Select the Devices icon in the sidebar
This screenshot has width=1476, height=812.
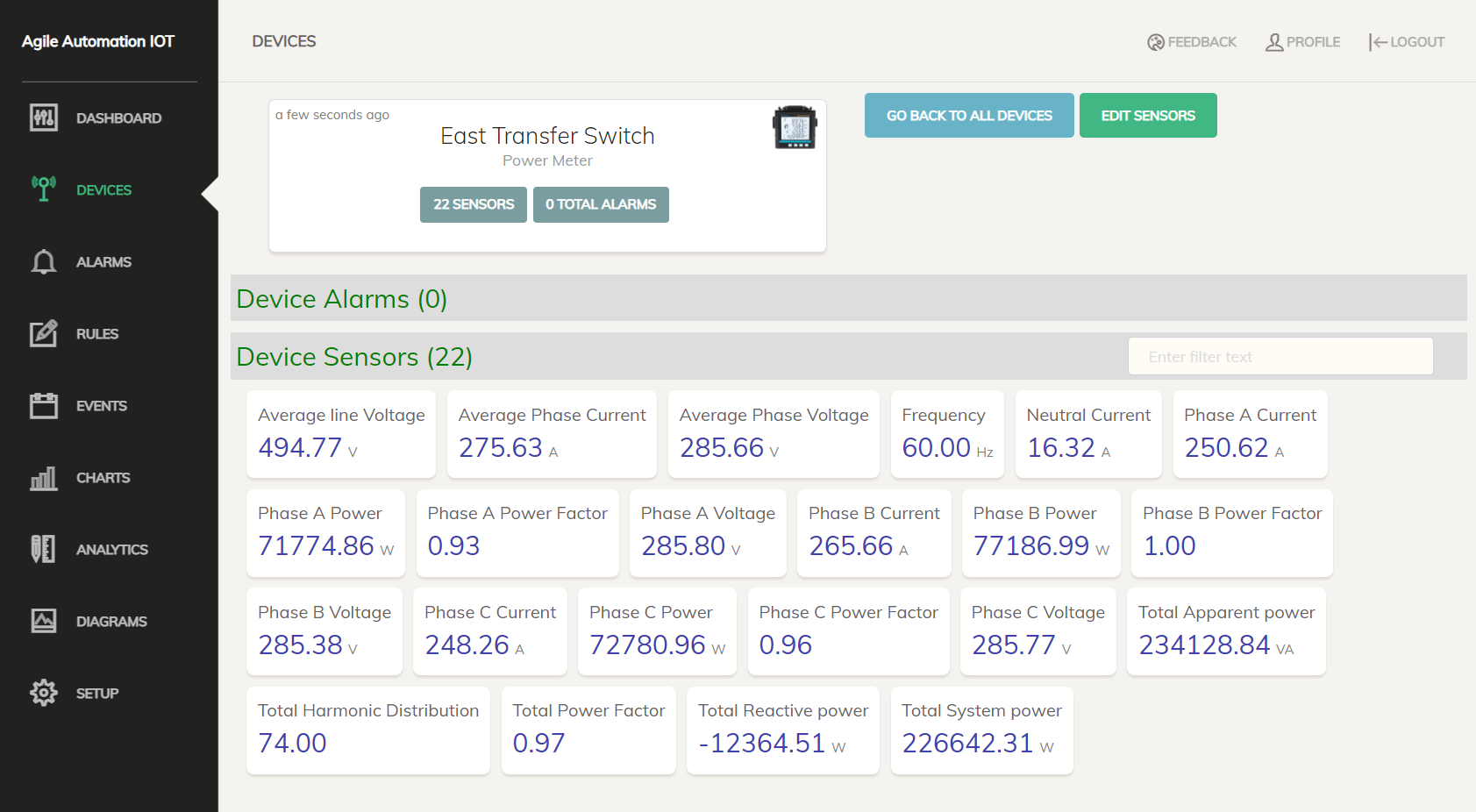(43, 189)
